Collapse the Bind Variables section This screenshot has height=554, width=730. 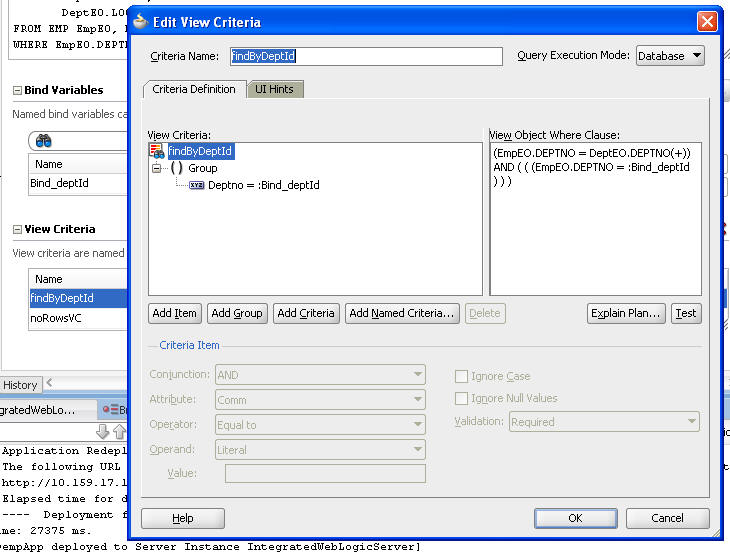click(17, 90)
